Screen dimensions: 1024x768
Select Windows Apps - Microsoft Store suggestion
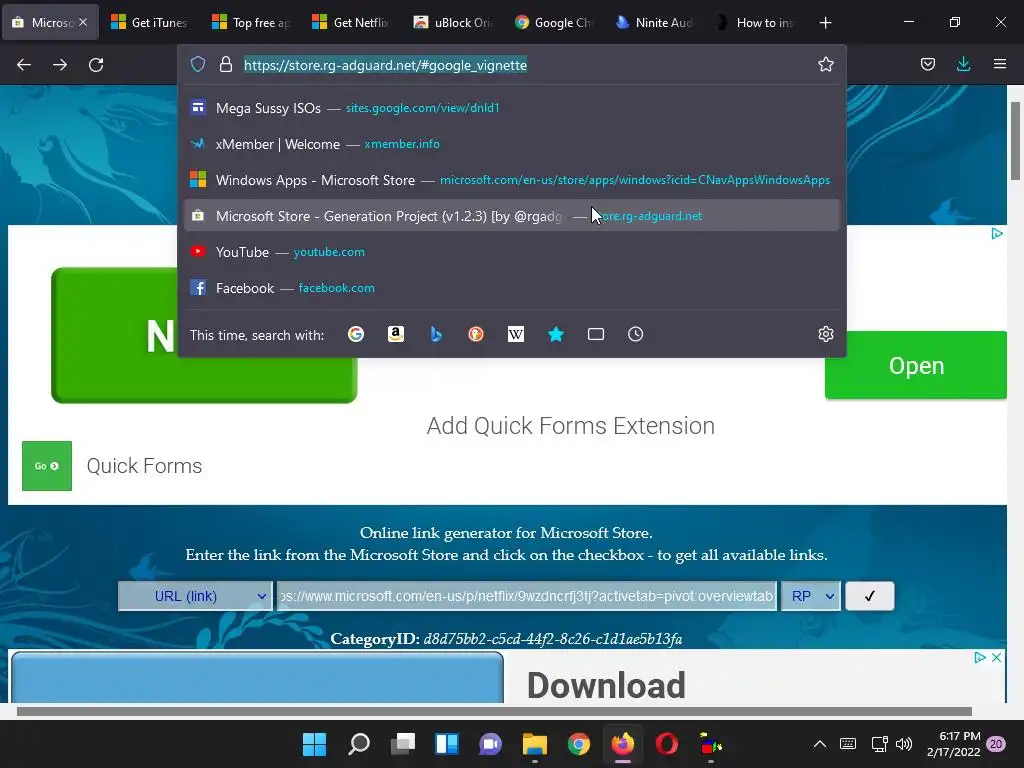click(512, 180)
